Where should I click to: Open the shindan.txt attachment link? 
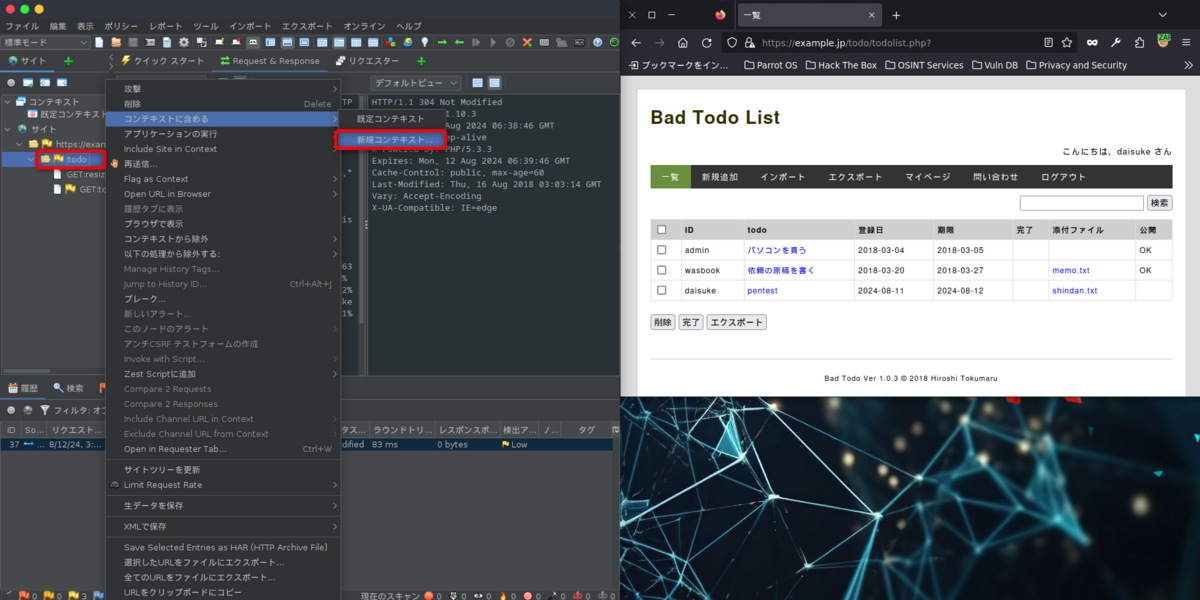[x=1074, y=290]
